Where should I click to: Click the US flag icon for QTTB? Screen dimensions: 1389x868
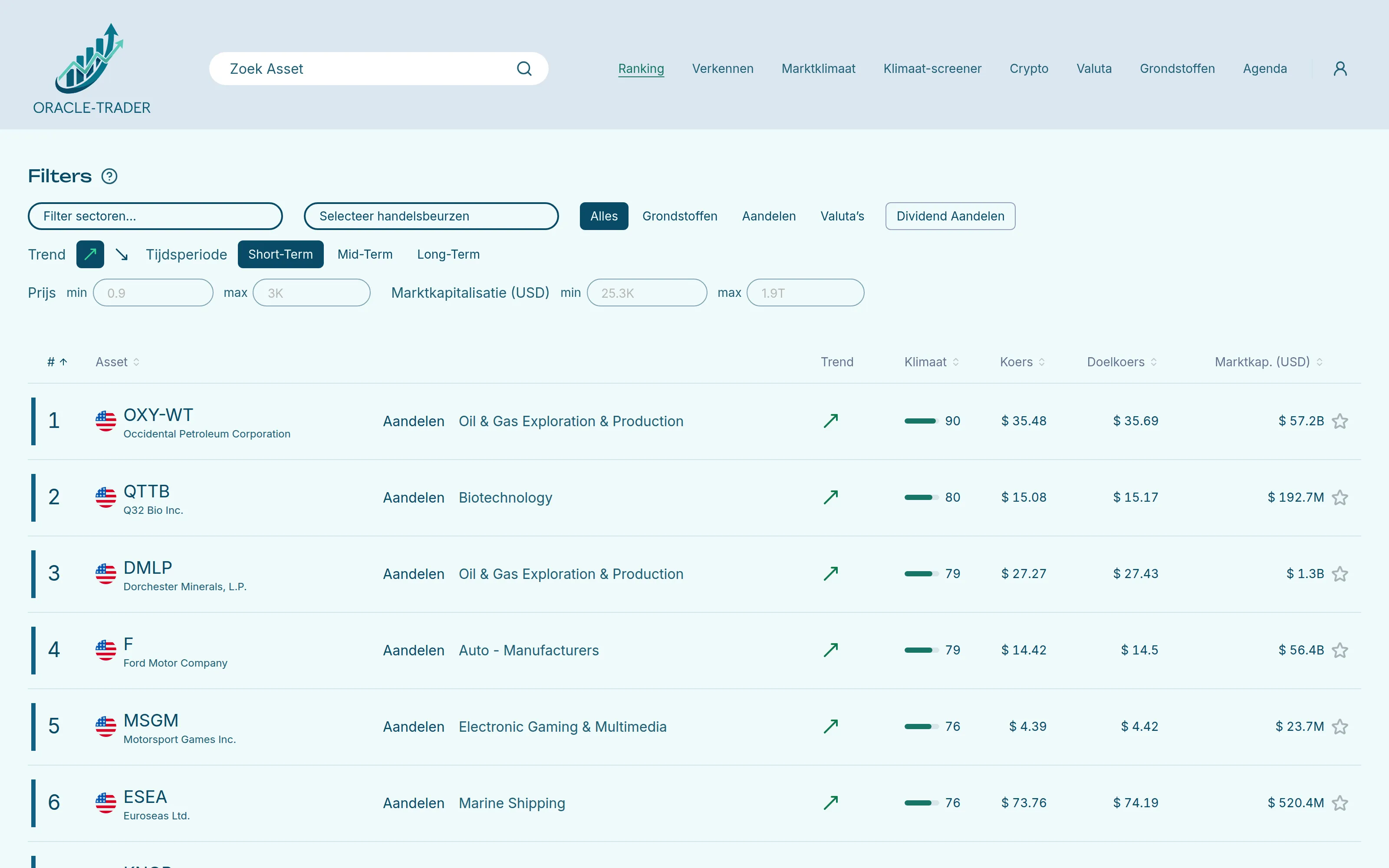105,498
